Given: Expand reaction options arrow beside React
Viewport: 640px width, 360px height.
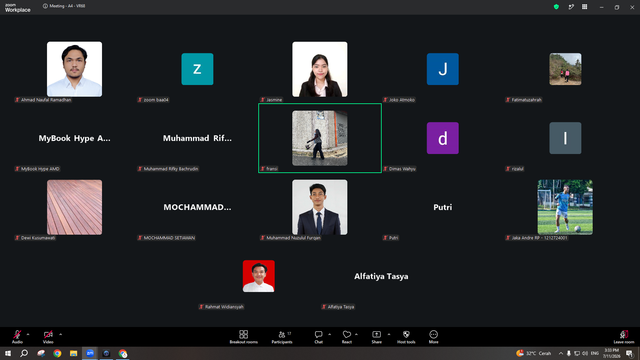Looking at the screenshot, I should tap(356, 334).
